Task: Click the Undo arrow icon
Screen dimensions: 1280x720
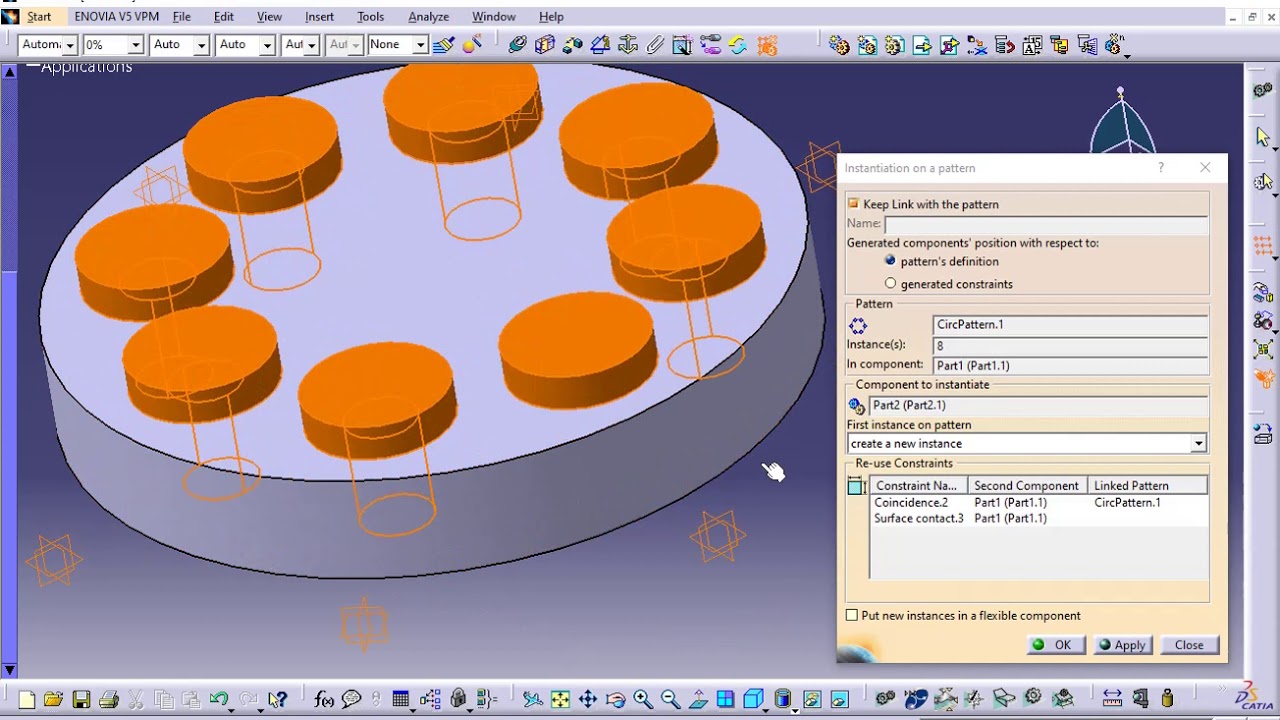Action: (x=218, y=700)
